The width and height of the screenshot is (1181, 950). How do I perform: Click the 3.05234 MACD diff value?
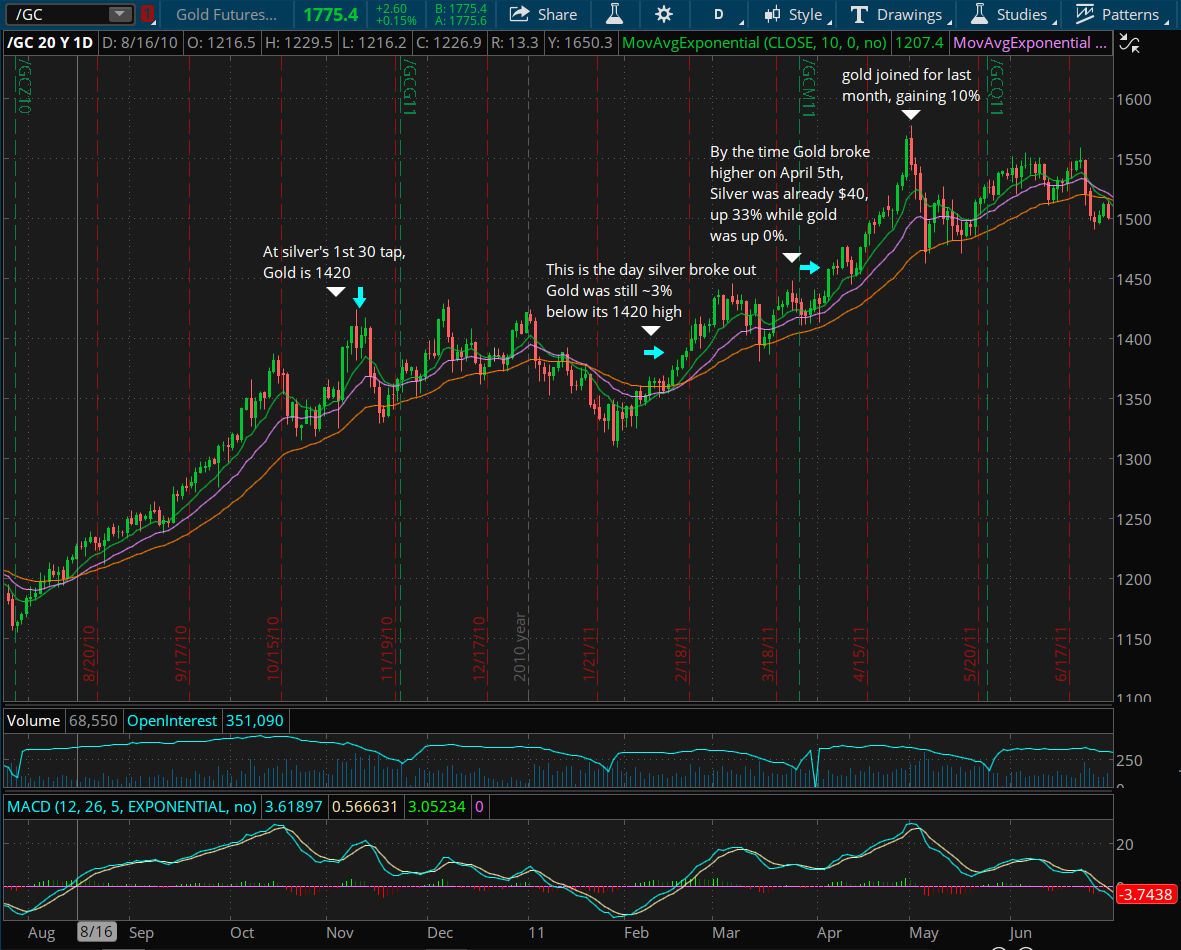[437, 807]
